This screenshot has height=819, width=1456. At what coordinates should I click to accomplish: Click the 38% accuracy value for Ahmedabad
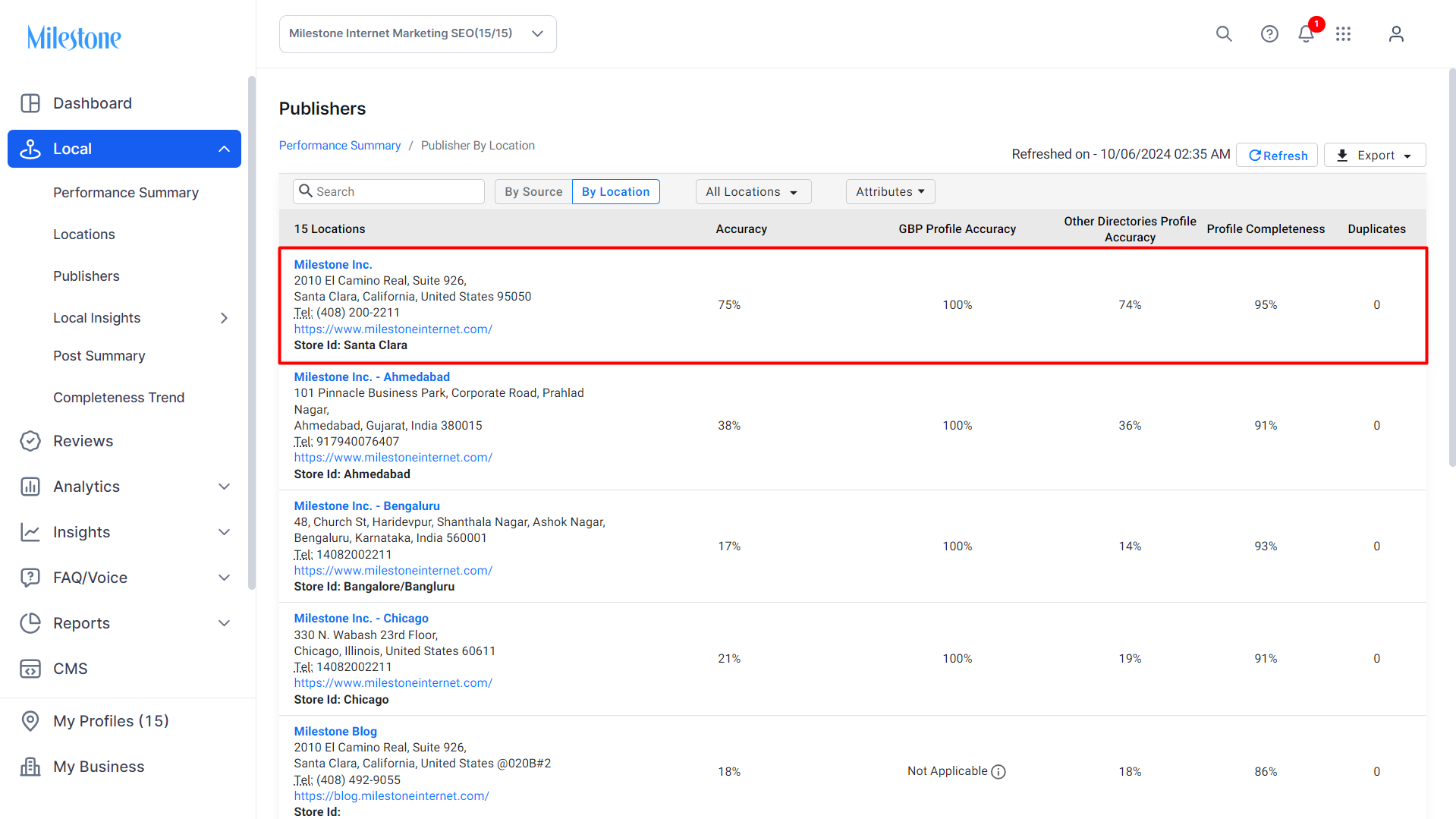coord(729,426)
